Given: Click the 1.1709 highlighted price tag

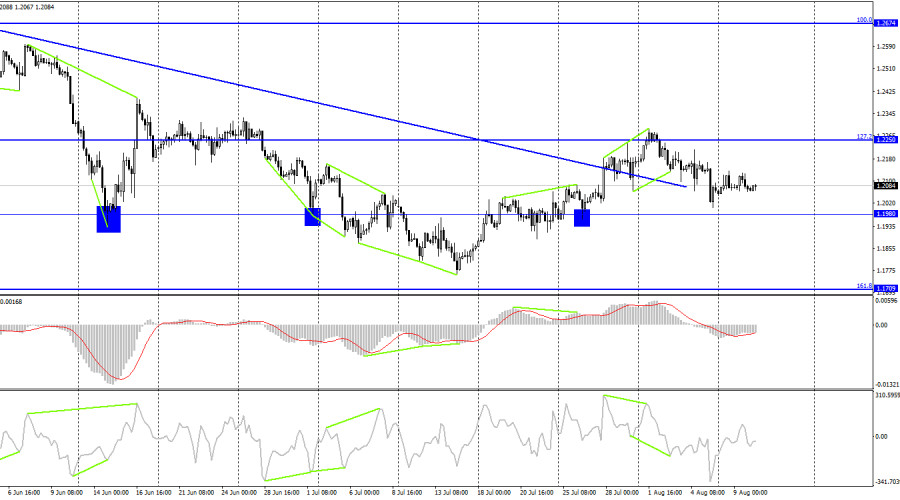Looking at the screenshot, I should click(886, 289).
